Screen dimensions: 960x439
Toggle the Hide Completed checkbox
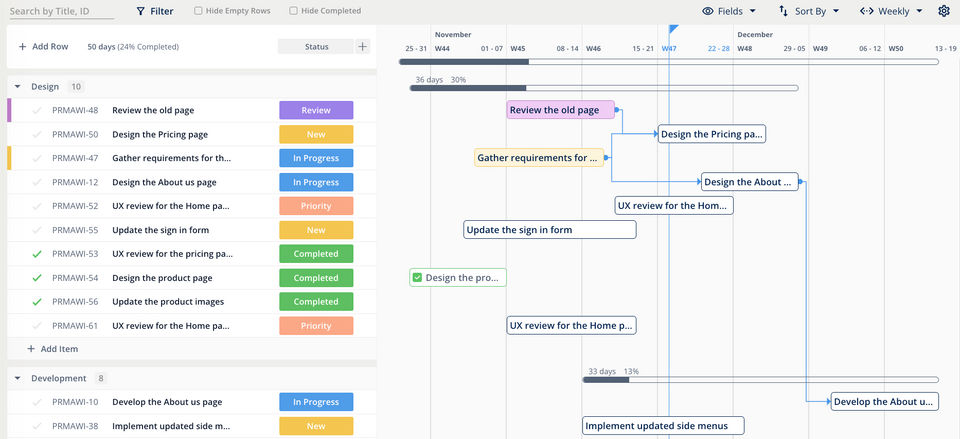(293, 11)
